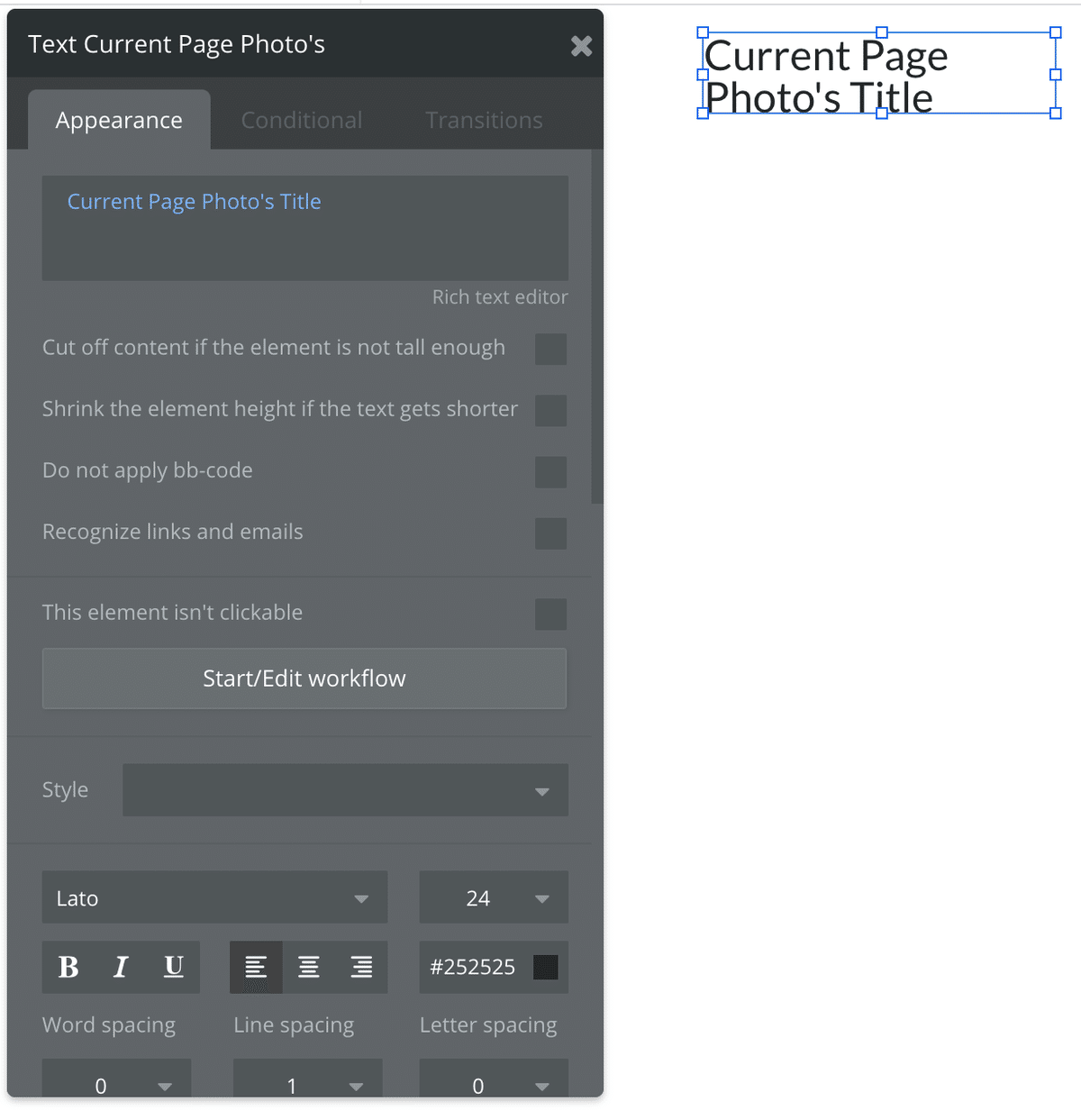Image resolution: width=1081 pixels, height=1120 pixels.
Task: Switch to the Conditional tab
Action: tap(302, 120)
